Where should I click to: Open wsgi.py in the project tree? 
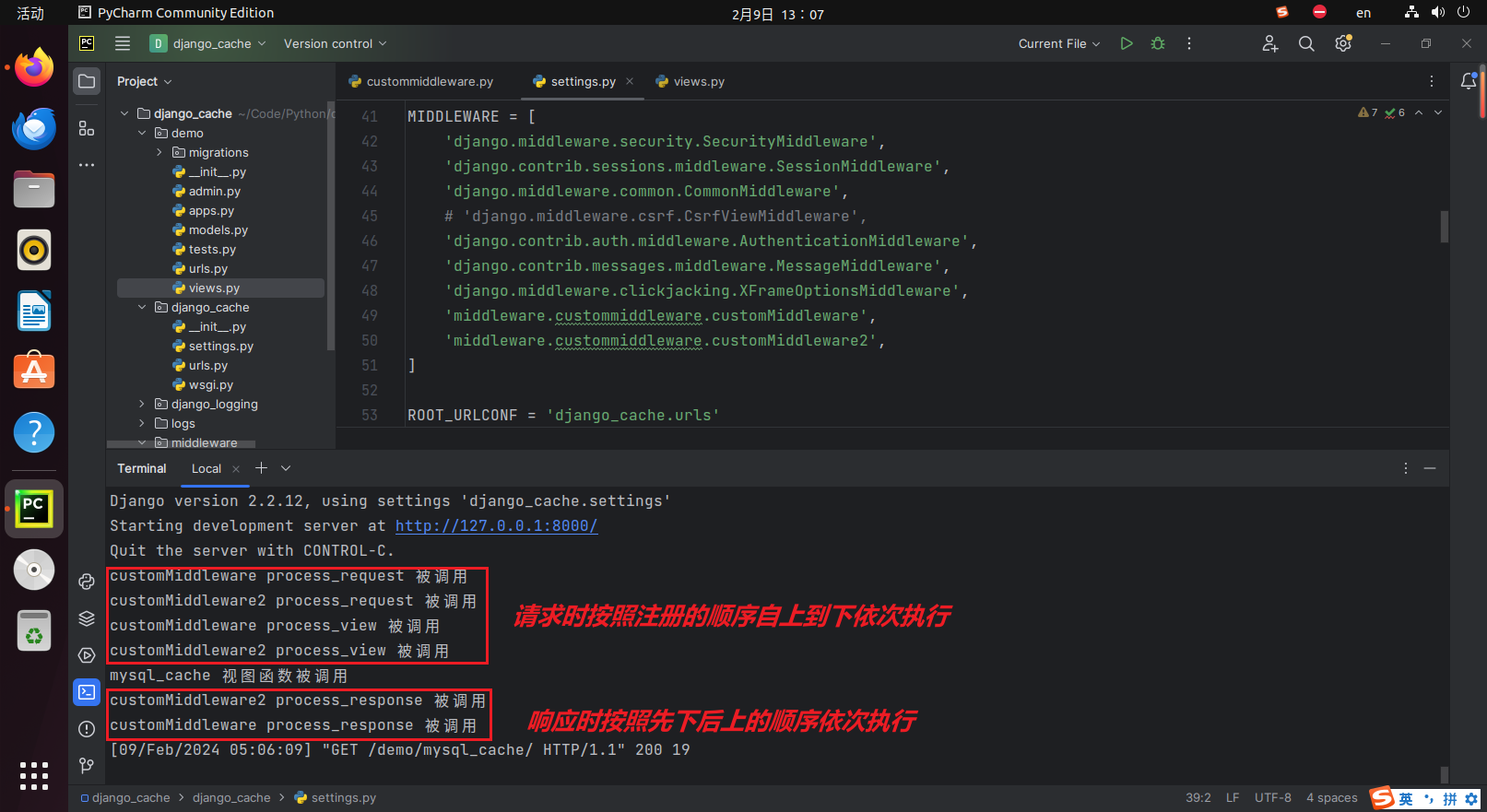(x=211, y=384)
